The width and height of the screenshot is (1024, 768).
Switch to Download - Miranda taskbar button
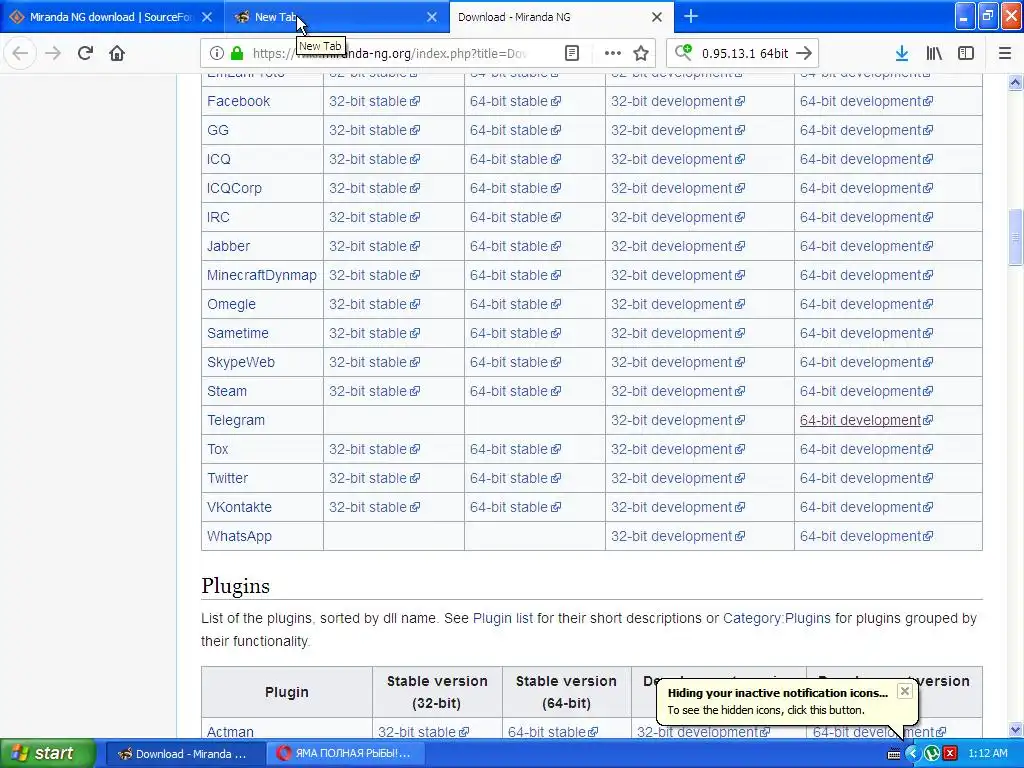click(x=184, y=754)
